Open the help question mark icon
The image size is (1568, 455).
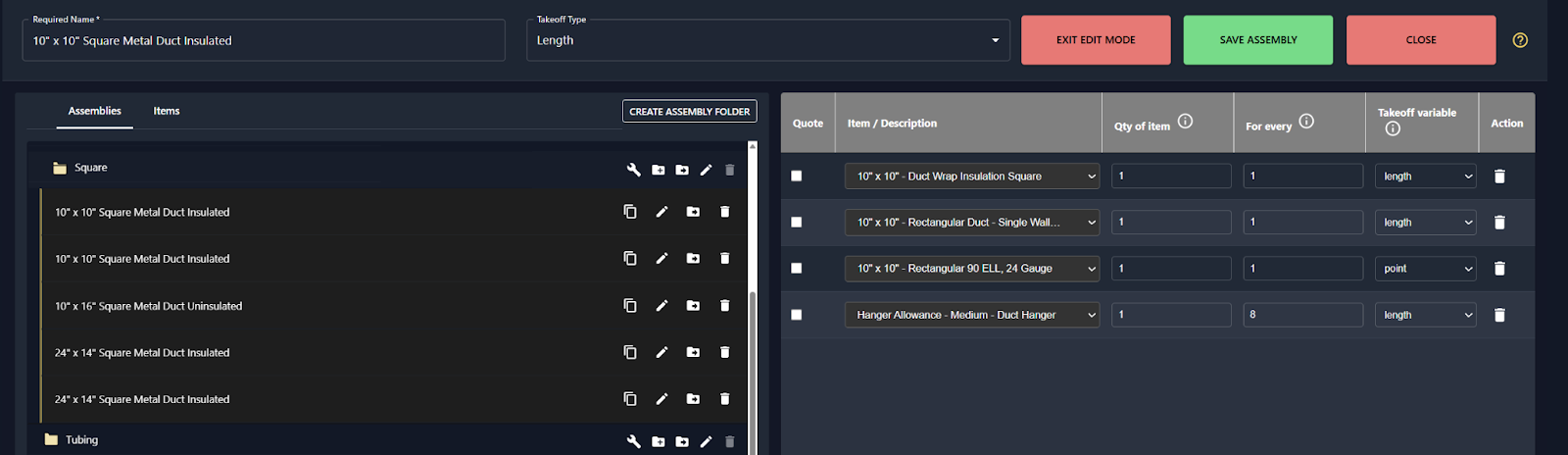pos(1520,40)
